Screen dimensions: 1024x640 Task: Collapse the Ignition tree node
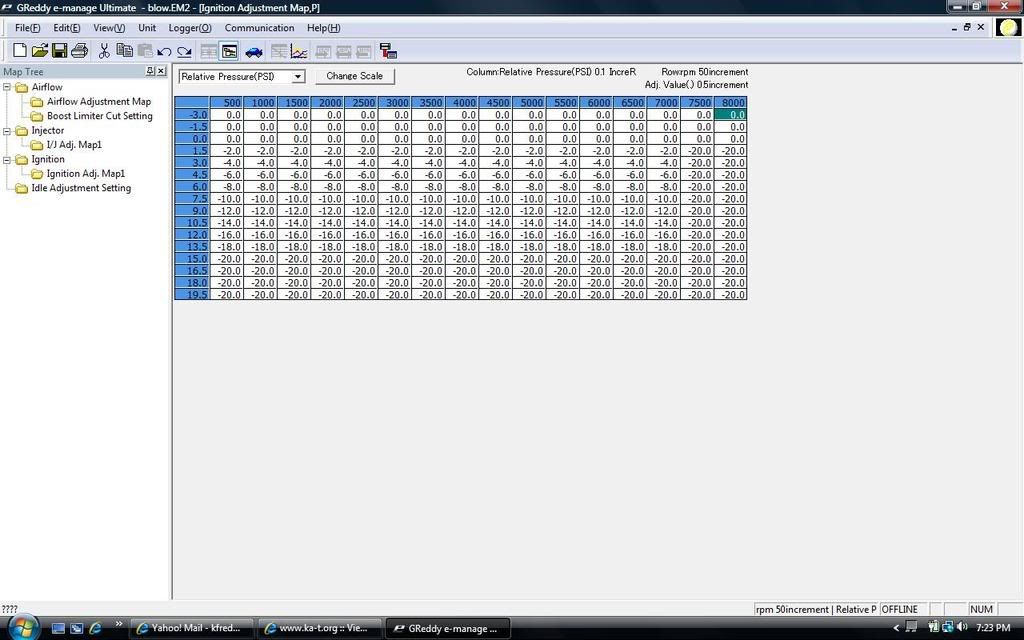(7, 159)
